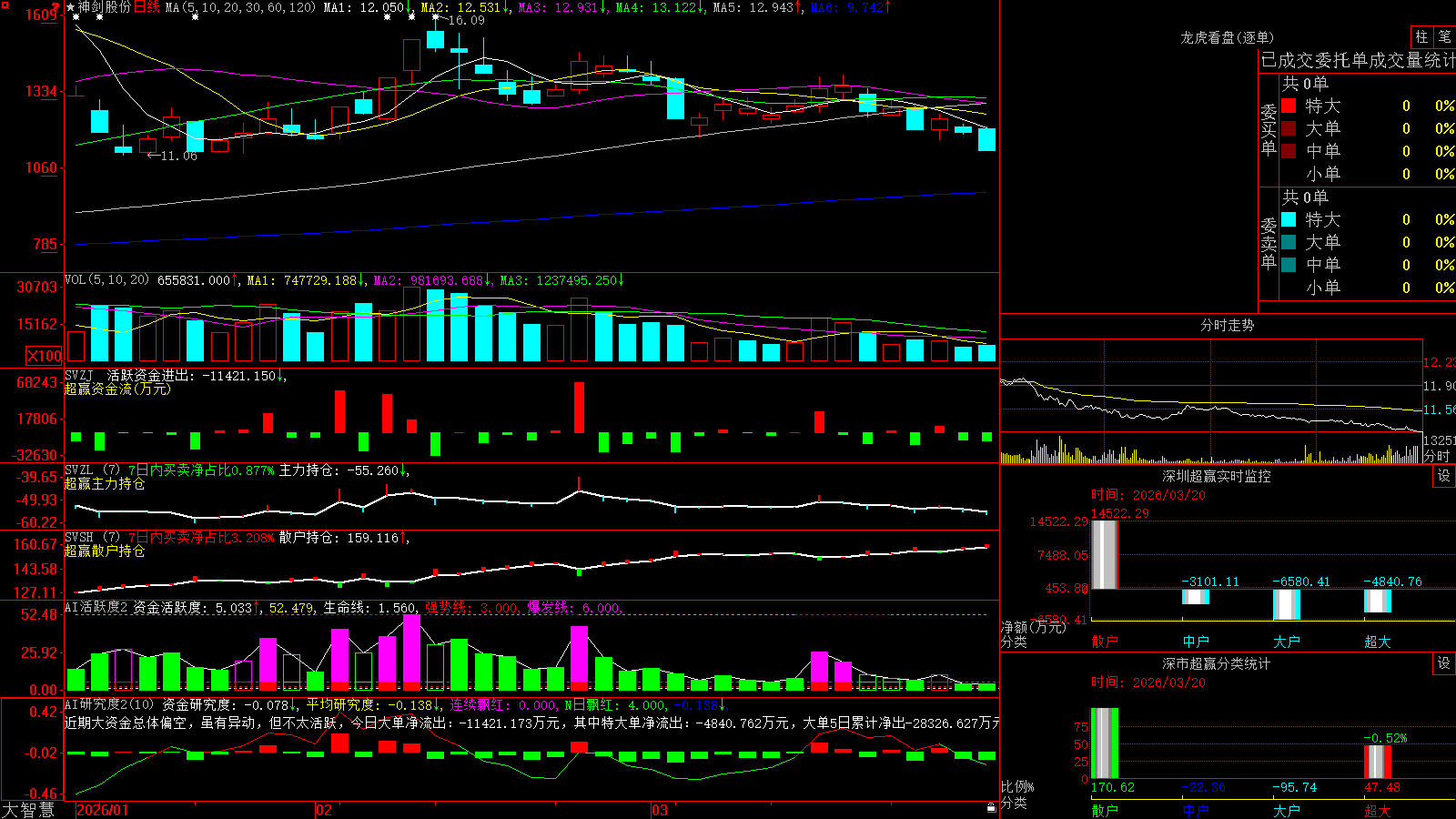Click the 笔 tick-view button
This screenshot has height=819, width=1456.
[1444, 37]
